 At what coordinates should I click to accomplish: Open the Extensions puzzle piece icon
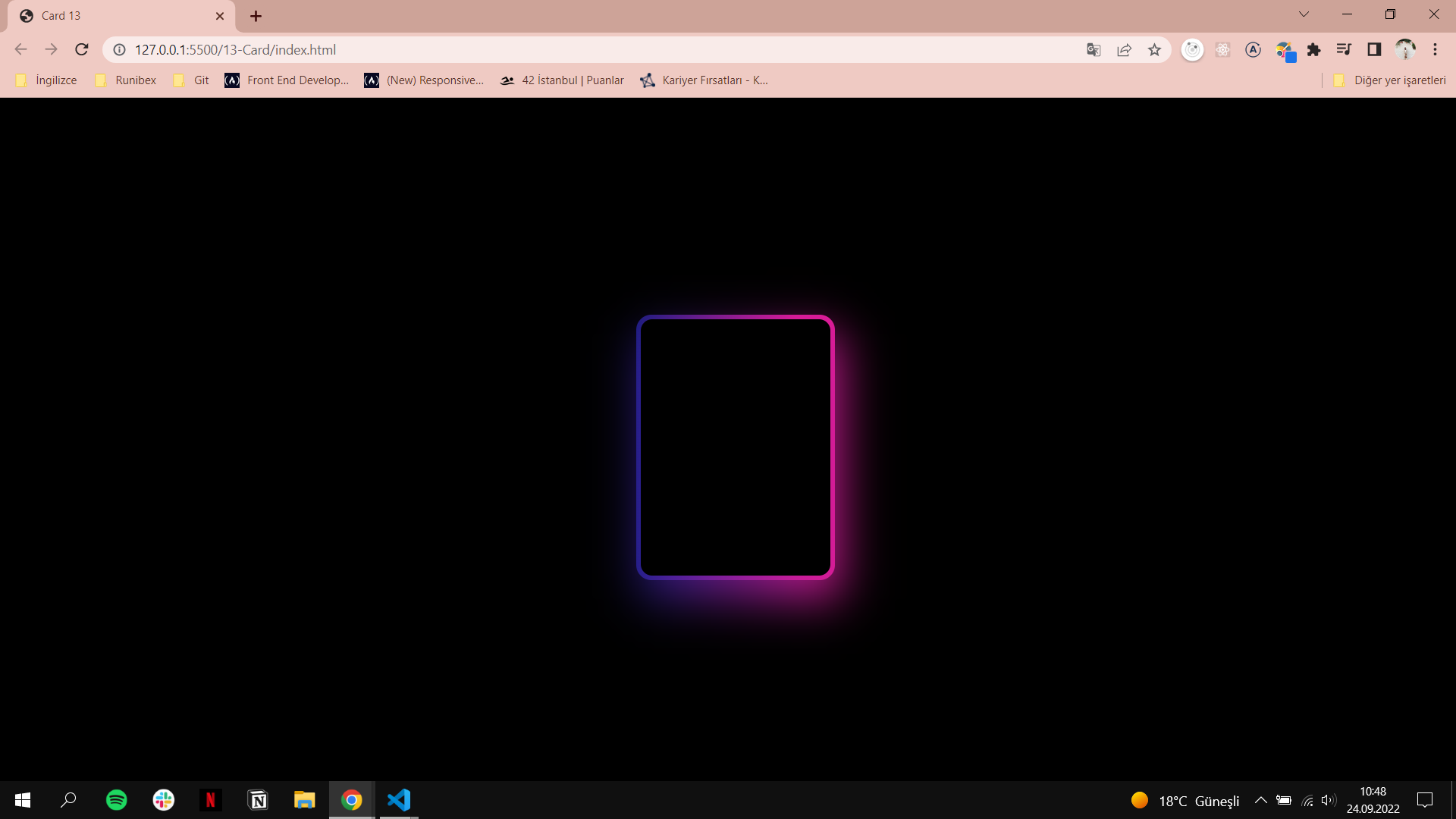point(1313,50)
